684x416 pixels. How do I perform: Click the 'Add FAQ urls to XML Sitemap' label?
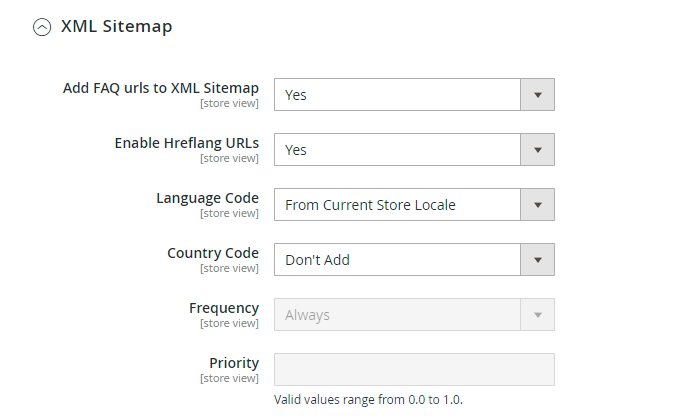pos(161,88)
